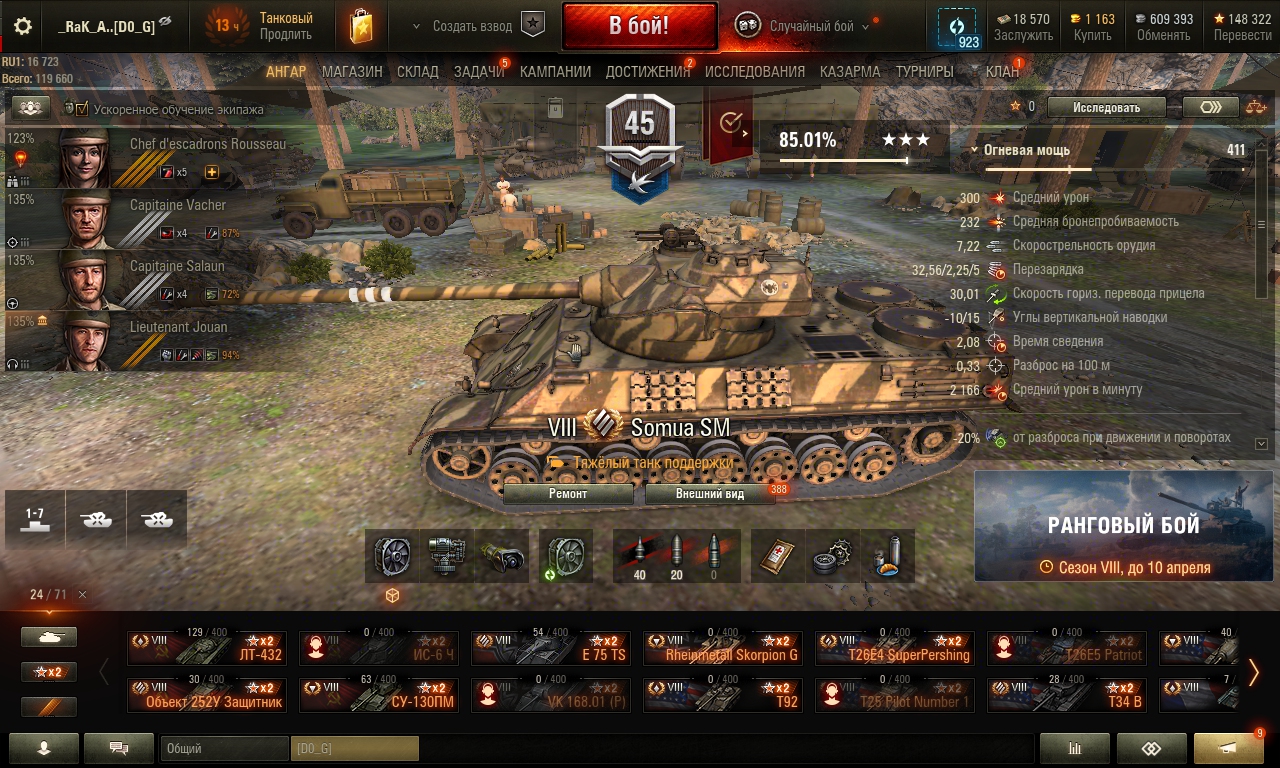The width and height of the screenshot is (1280, 768).
Task: Open the statistics bar chart icon
Action: (1075, 748)
